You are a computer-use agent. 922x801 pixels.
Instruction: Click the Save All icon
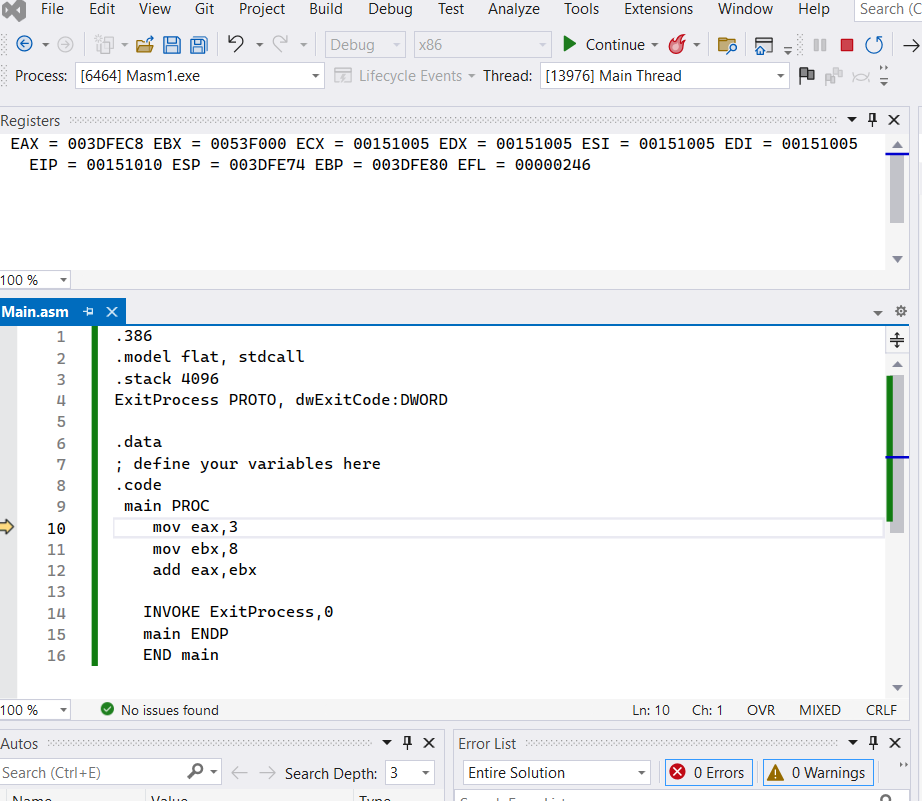[x=199, y=45]
